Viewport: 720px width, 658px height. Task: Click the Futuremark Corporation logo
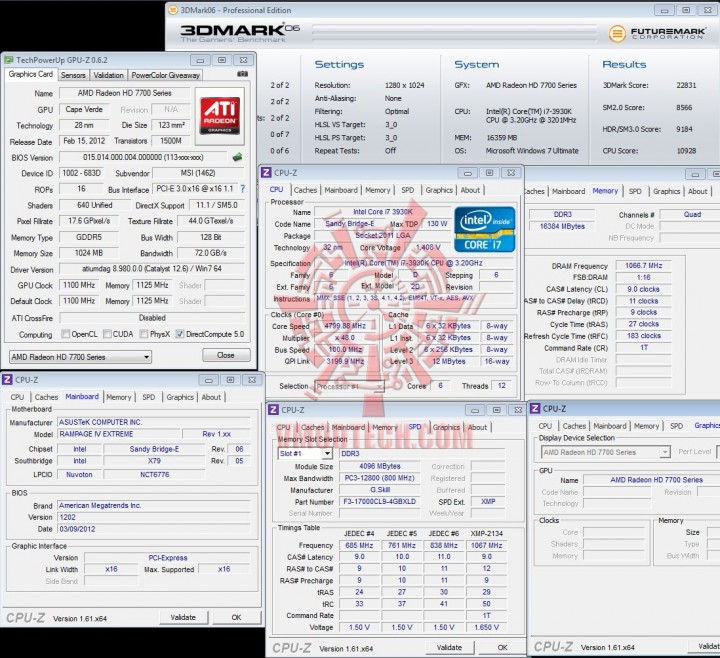[657, 33]
